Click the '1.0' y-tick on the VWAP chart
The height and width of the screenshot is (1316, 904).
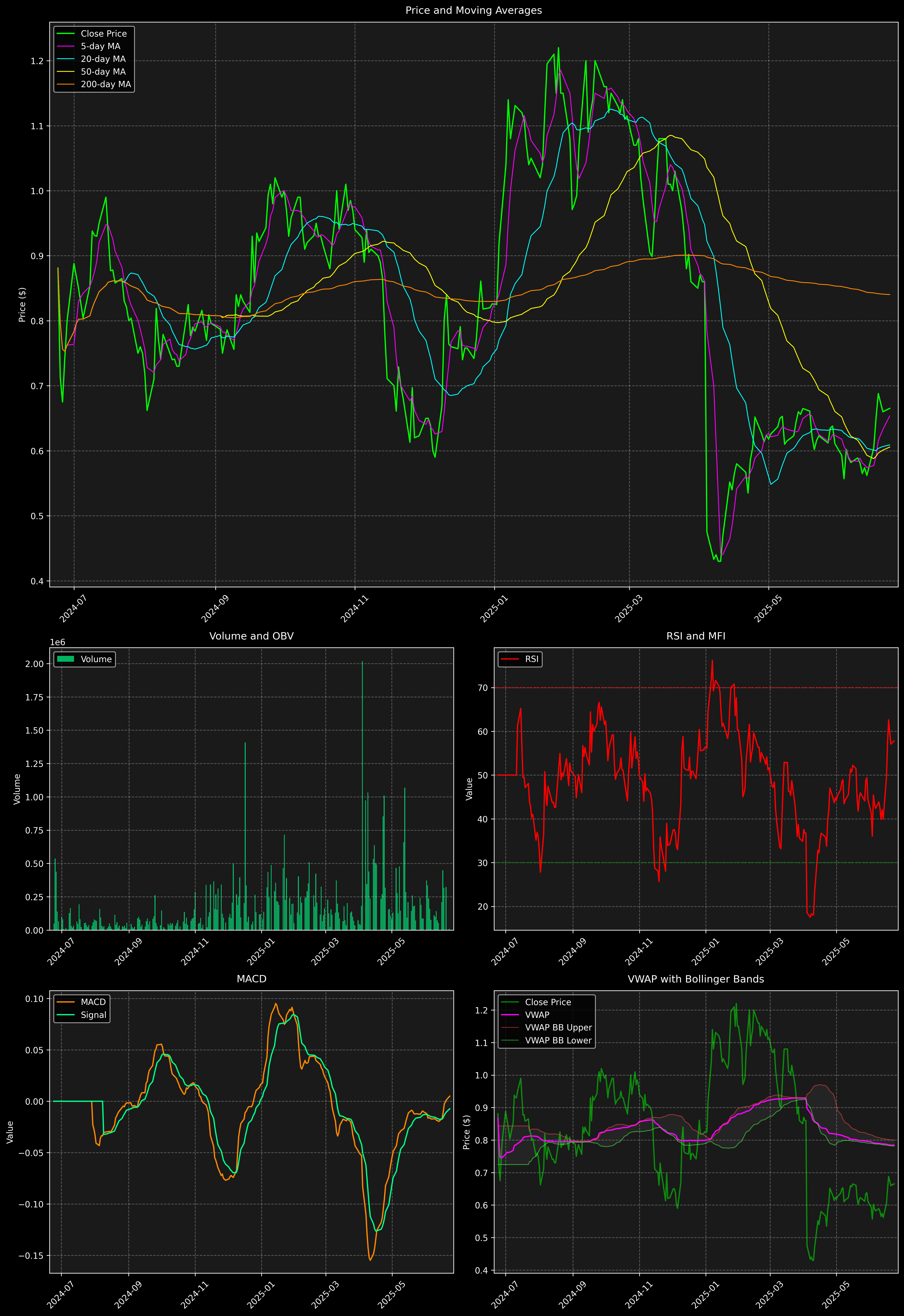tap(482, 1075)
